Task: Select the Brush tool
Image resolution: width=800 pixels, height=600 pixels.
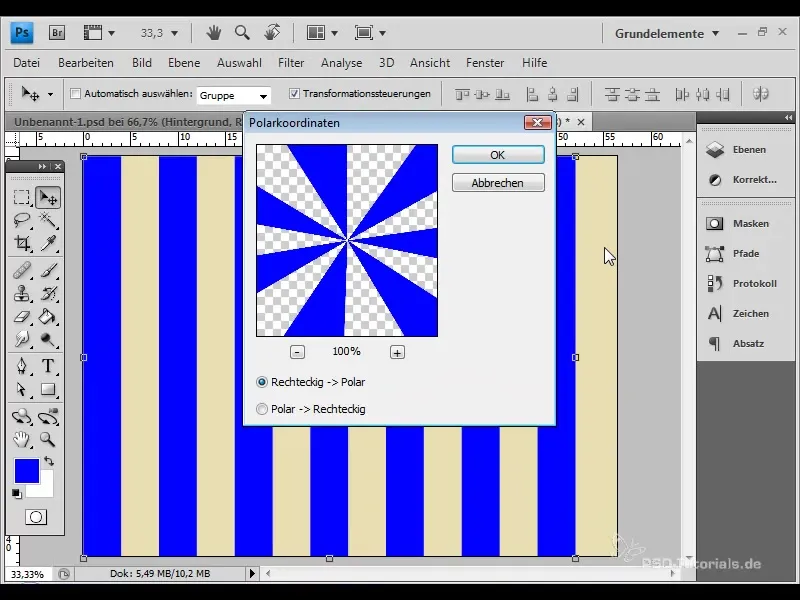Action: [48, 270]
